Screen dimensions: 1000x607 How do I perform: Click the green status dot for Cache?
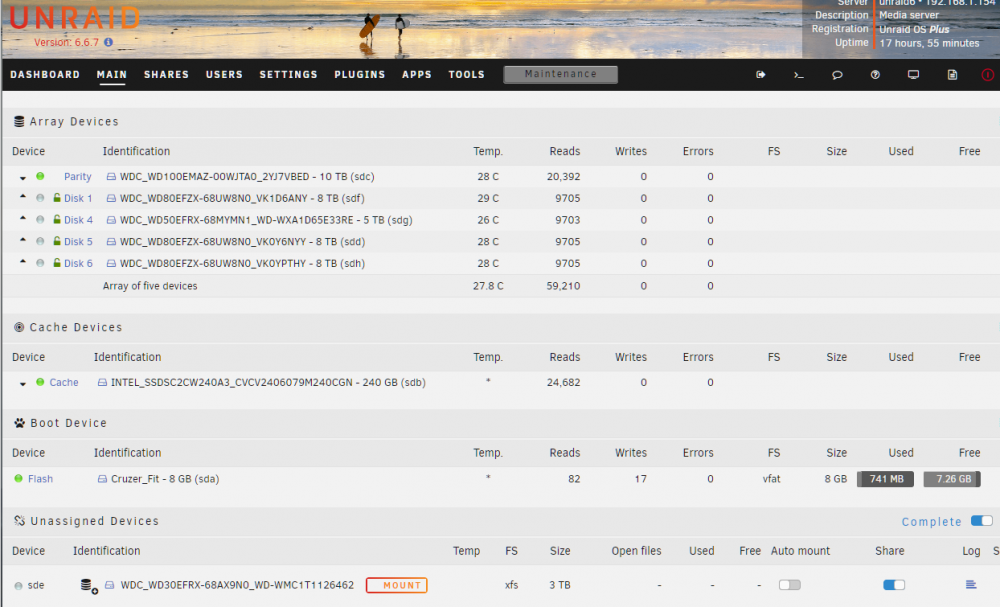pos(40,382)
